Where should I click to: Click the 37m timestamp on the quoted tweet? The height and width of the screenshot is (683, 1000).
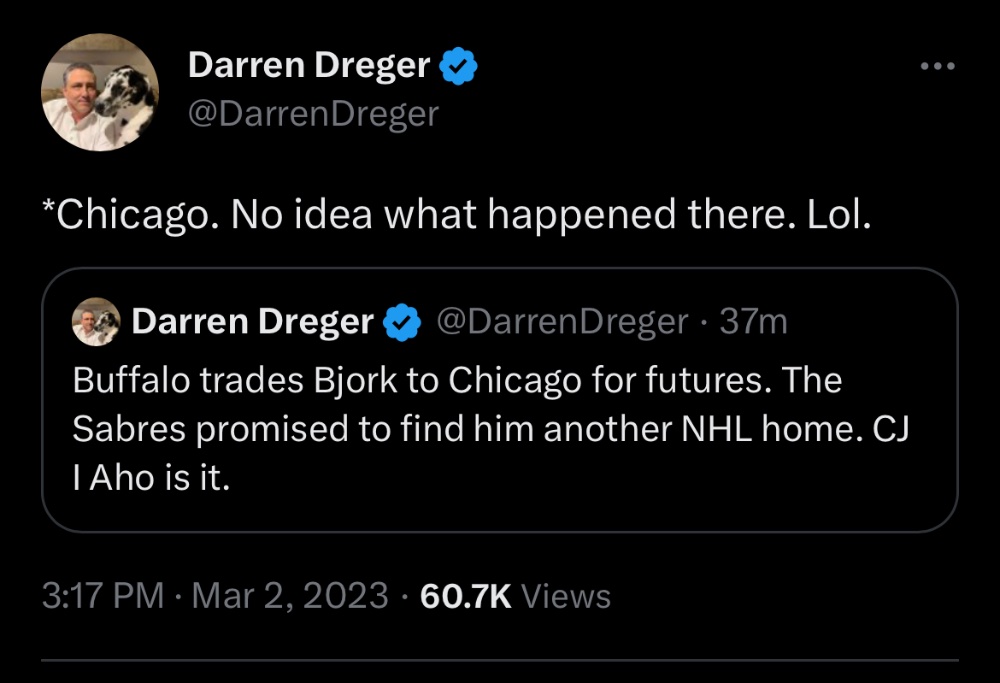pyautogui.click(x=754, y=322)
